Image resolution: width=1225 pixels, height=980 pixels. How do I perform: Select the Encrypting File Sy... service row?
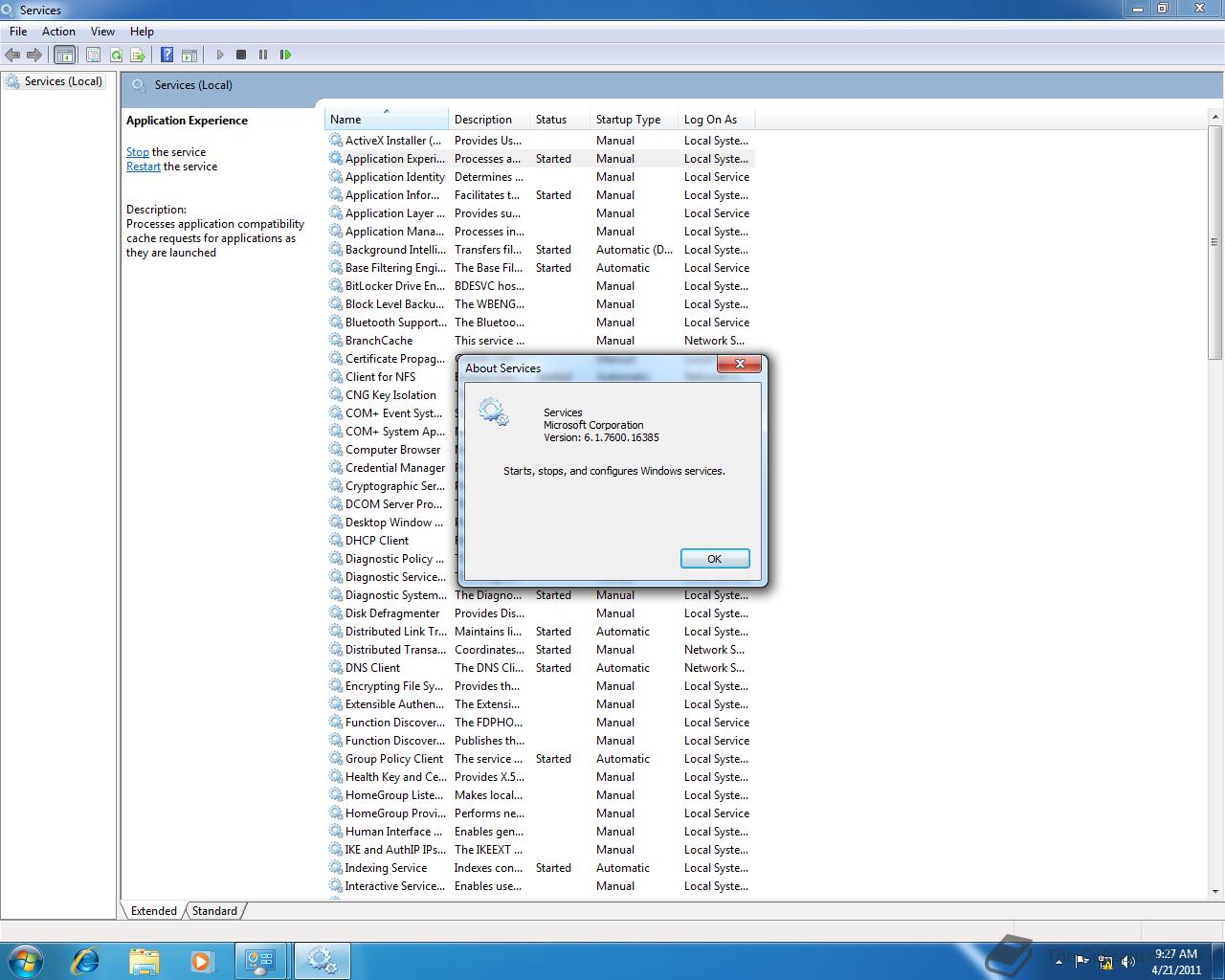(x=541, y=686)
